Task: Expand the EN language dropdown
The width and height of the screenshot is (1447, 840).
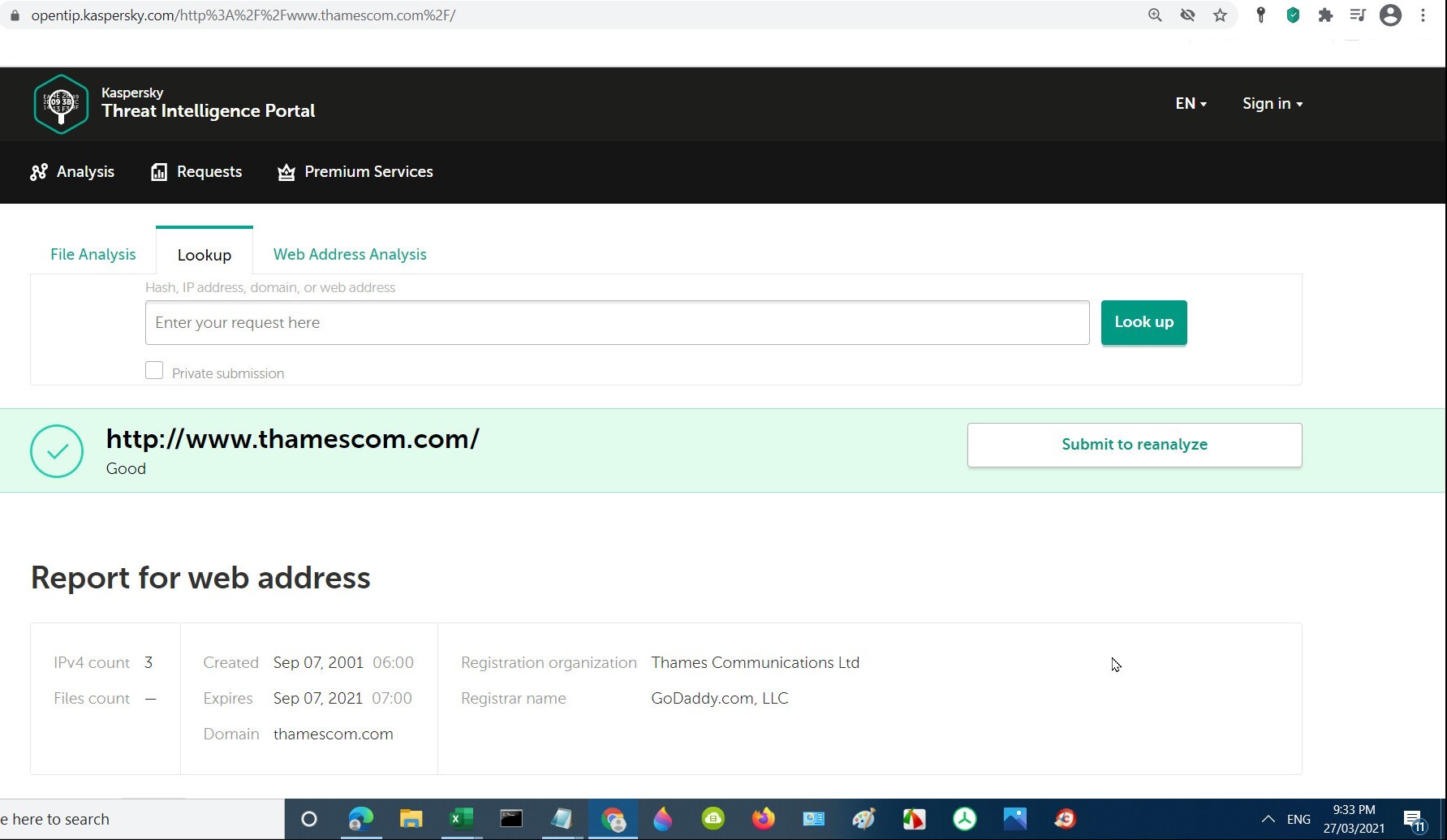Action: click(x=1191, y=104)
